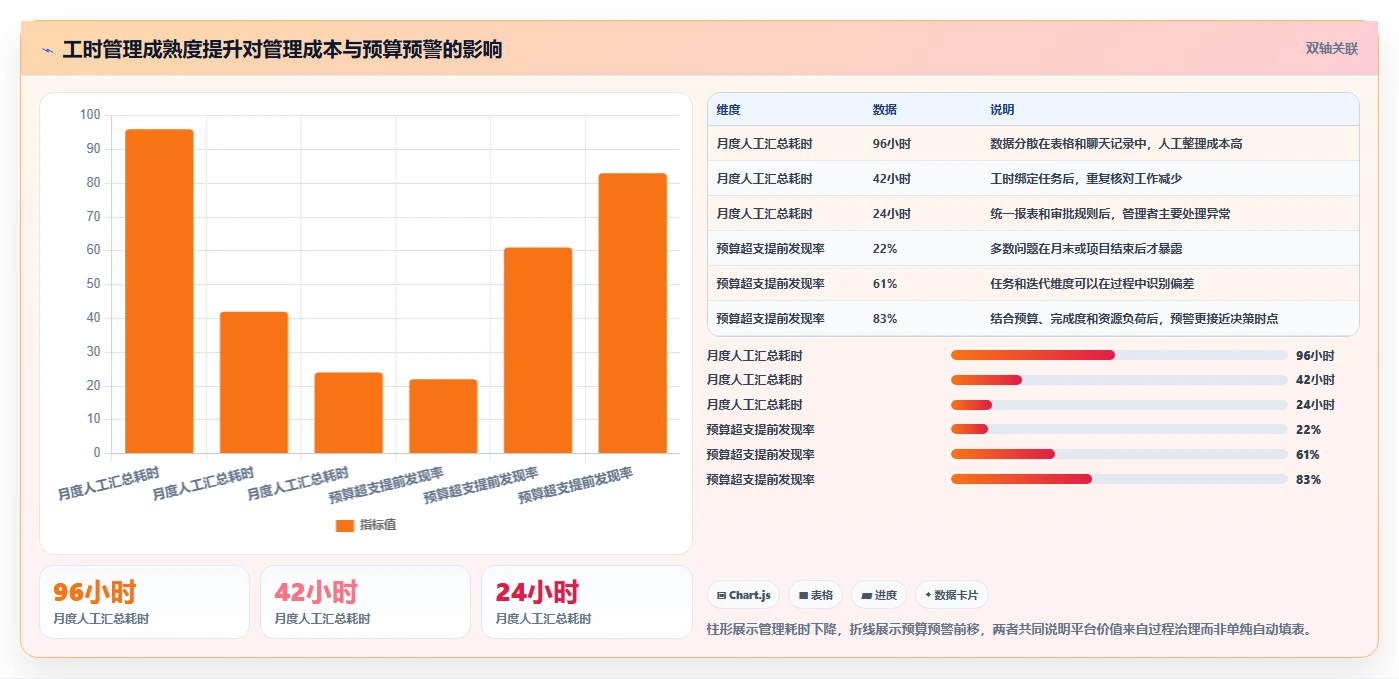Click the lightning icon beside the title
The height and width of the screenshot is (679, 1399).
47,50
